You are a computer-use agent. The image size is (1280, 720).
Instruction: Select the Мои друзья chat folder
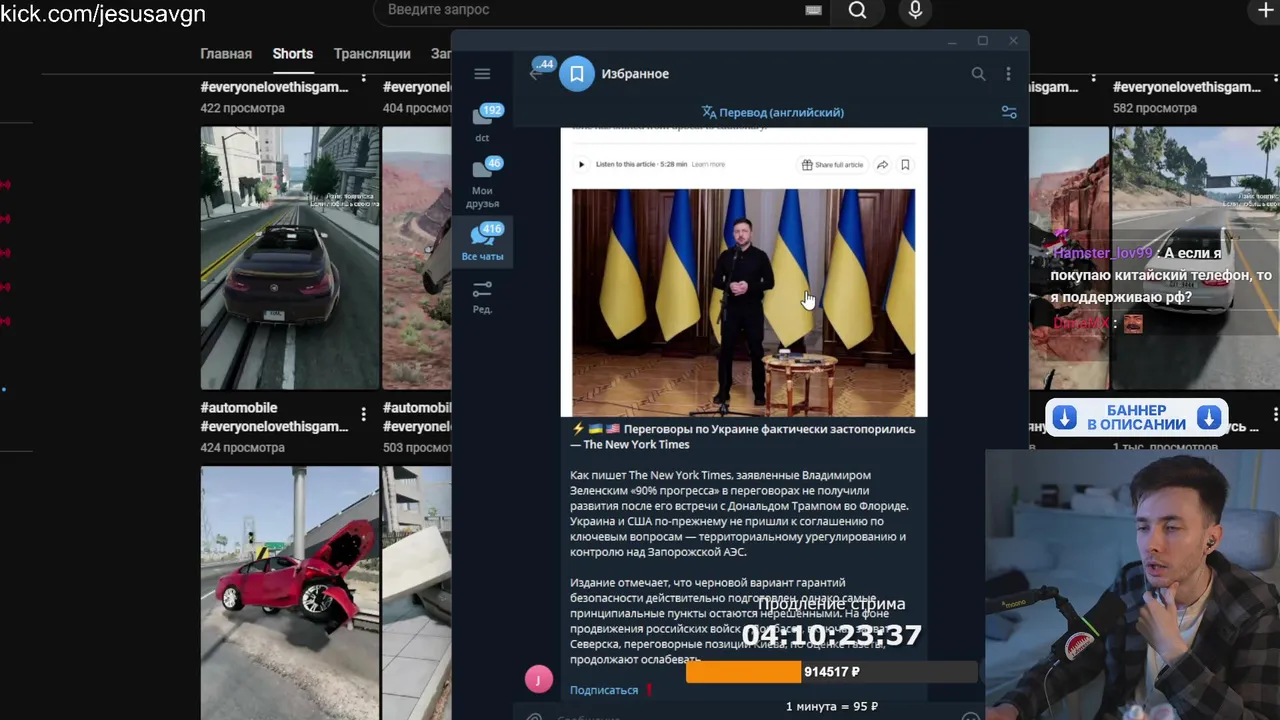[x=482, y=183]
